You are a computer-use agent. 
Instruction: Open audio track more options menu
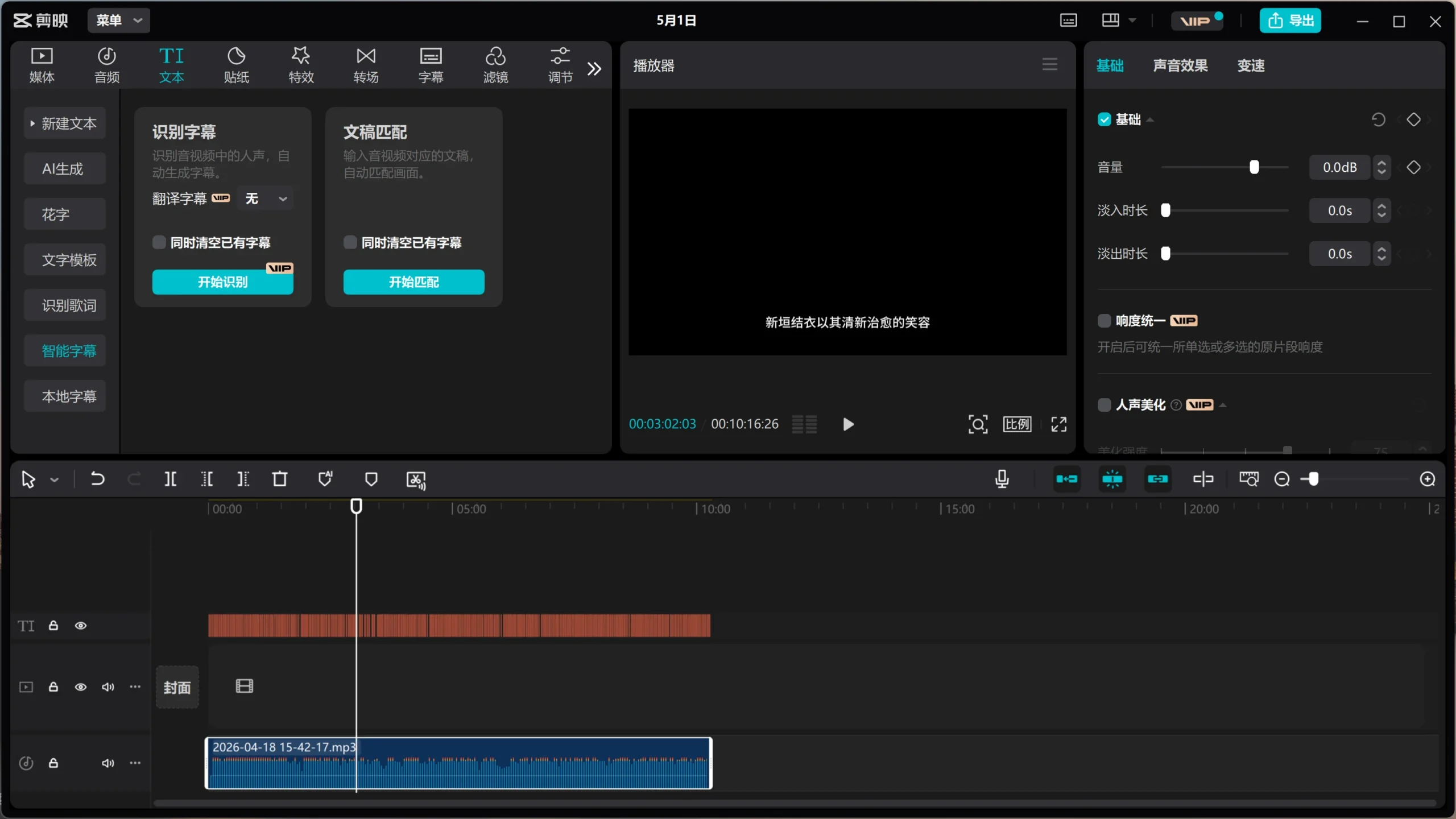pyautogui.click(x=135, y=763)
